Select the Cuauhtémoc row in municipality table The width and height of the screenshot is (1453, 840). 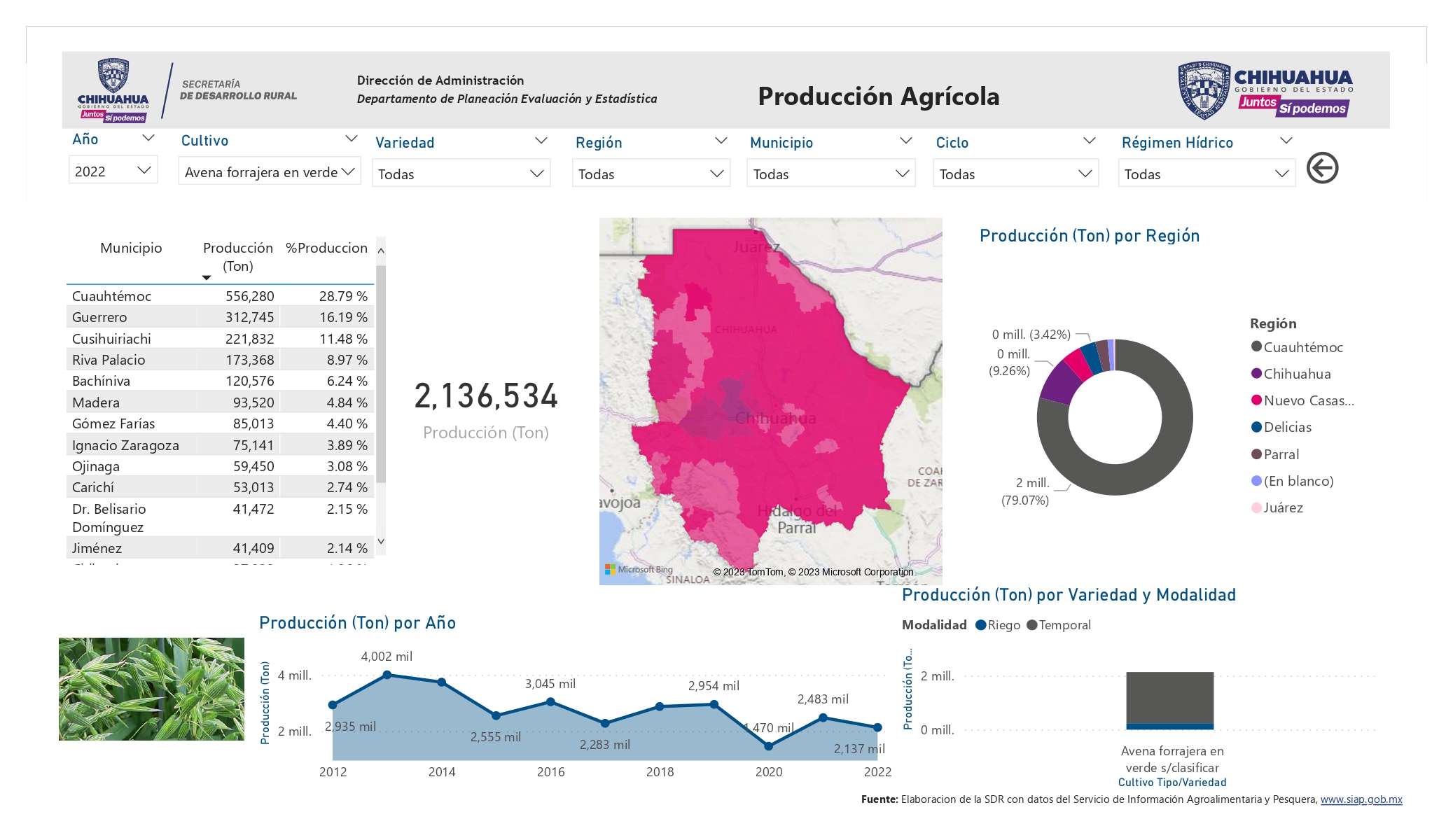point(220,296)
